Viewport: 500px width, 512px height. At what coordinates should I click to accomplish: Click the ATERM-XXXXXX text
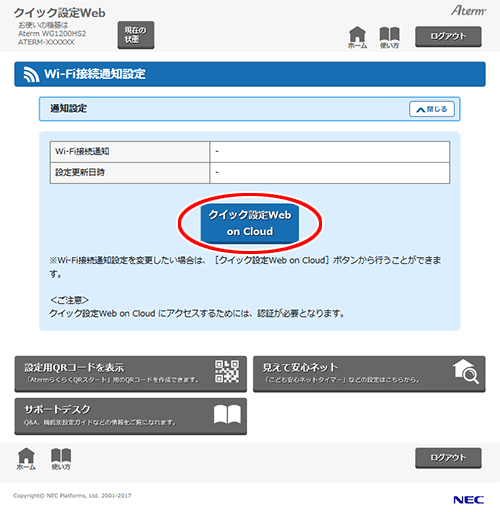pos(46,42)
